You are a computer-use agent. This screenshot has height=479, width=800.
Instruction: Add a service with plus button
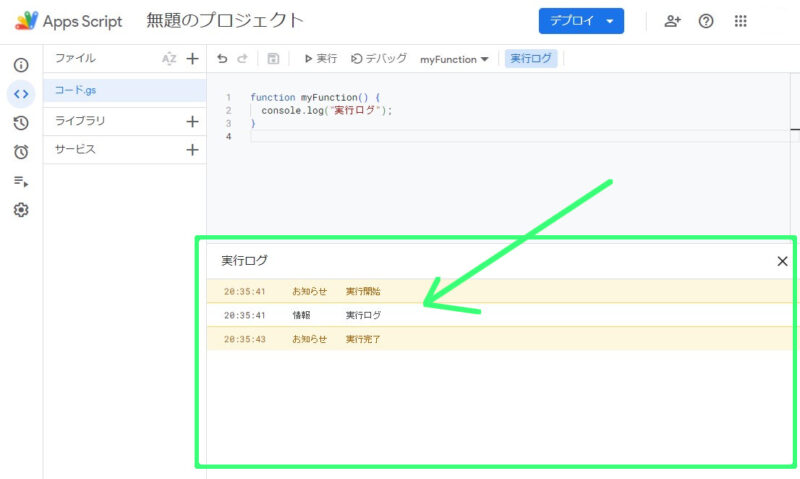click(193, 150)
